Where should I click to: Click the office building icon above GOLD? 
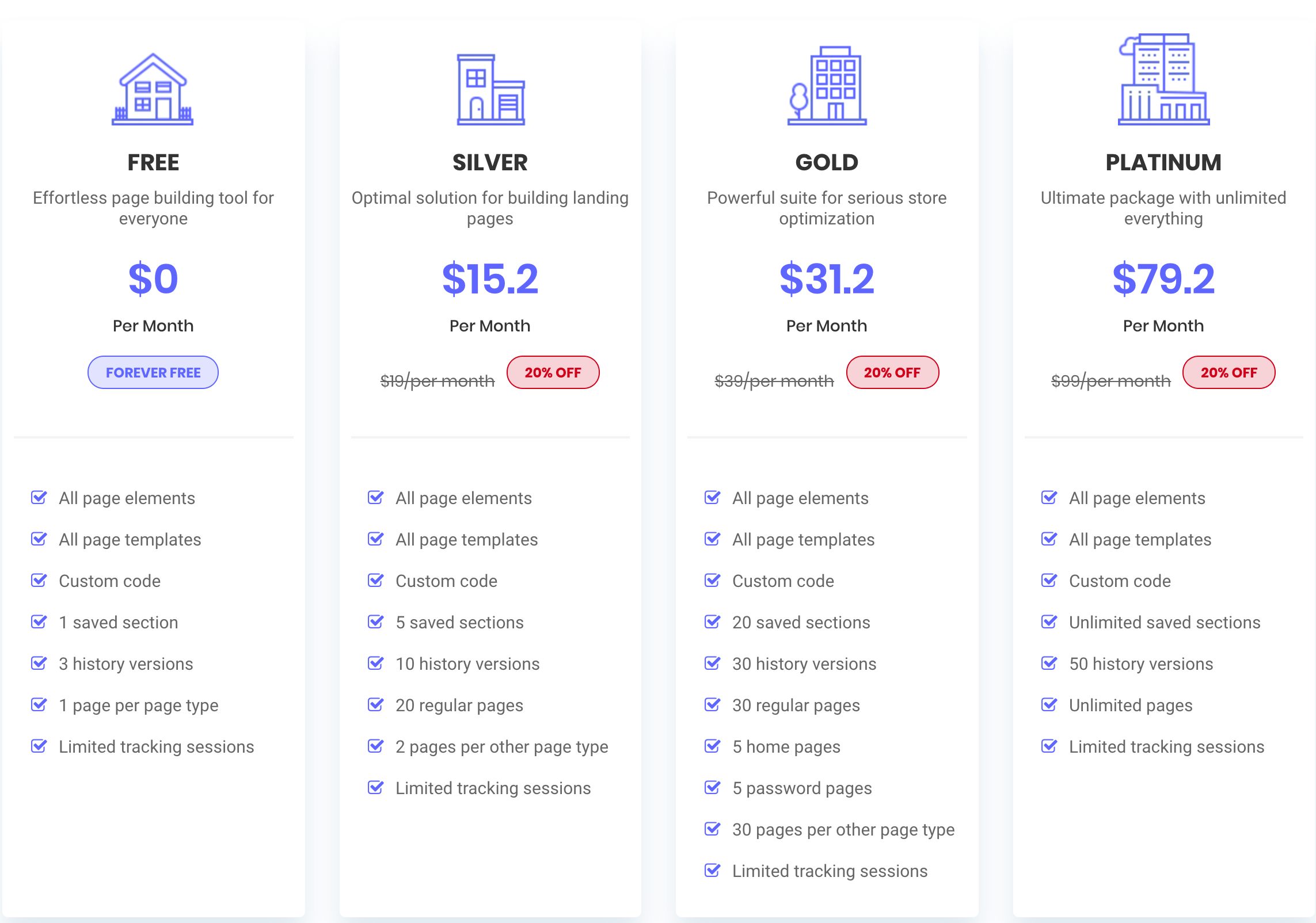click(x=827, y=86)
